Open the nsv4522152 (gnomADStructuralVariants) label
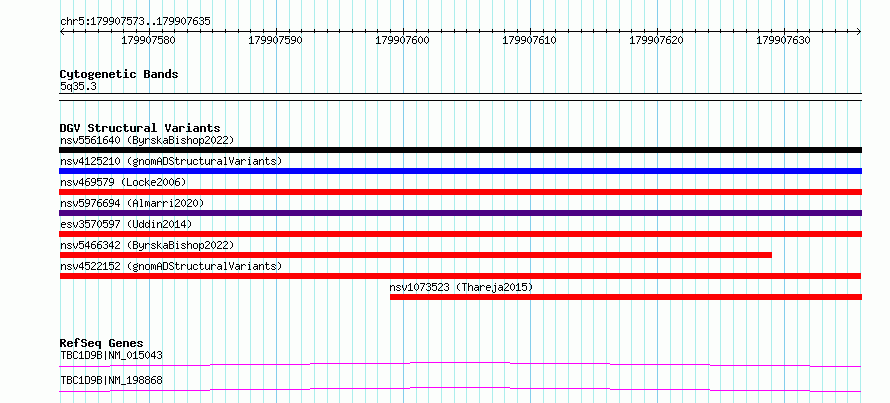 pyautogui.click(x=171, y=266)
